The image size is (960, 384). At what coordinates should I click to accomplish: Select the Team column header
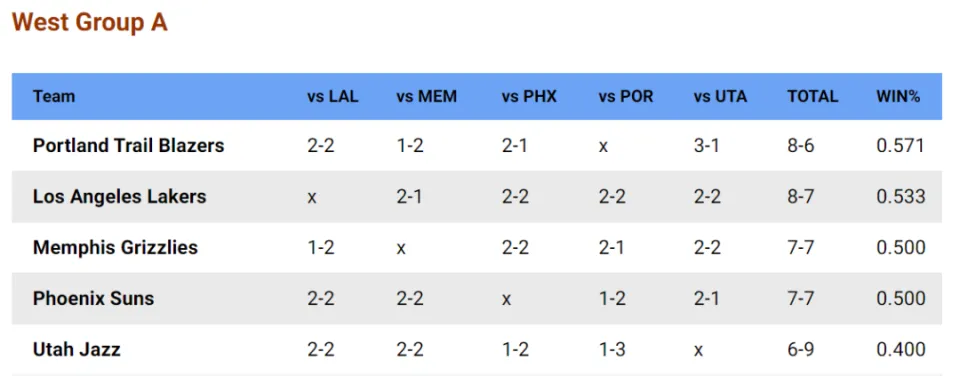(x=54, y=96)
